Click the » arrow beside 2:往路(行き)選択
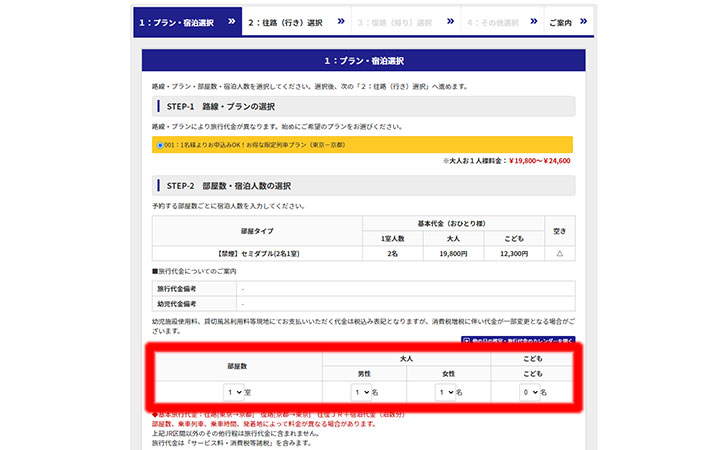Viewport: 728px width, 450px height. [x=341, y=21]
